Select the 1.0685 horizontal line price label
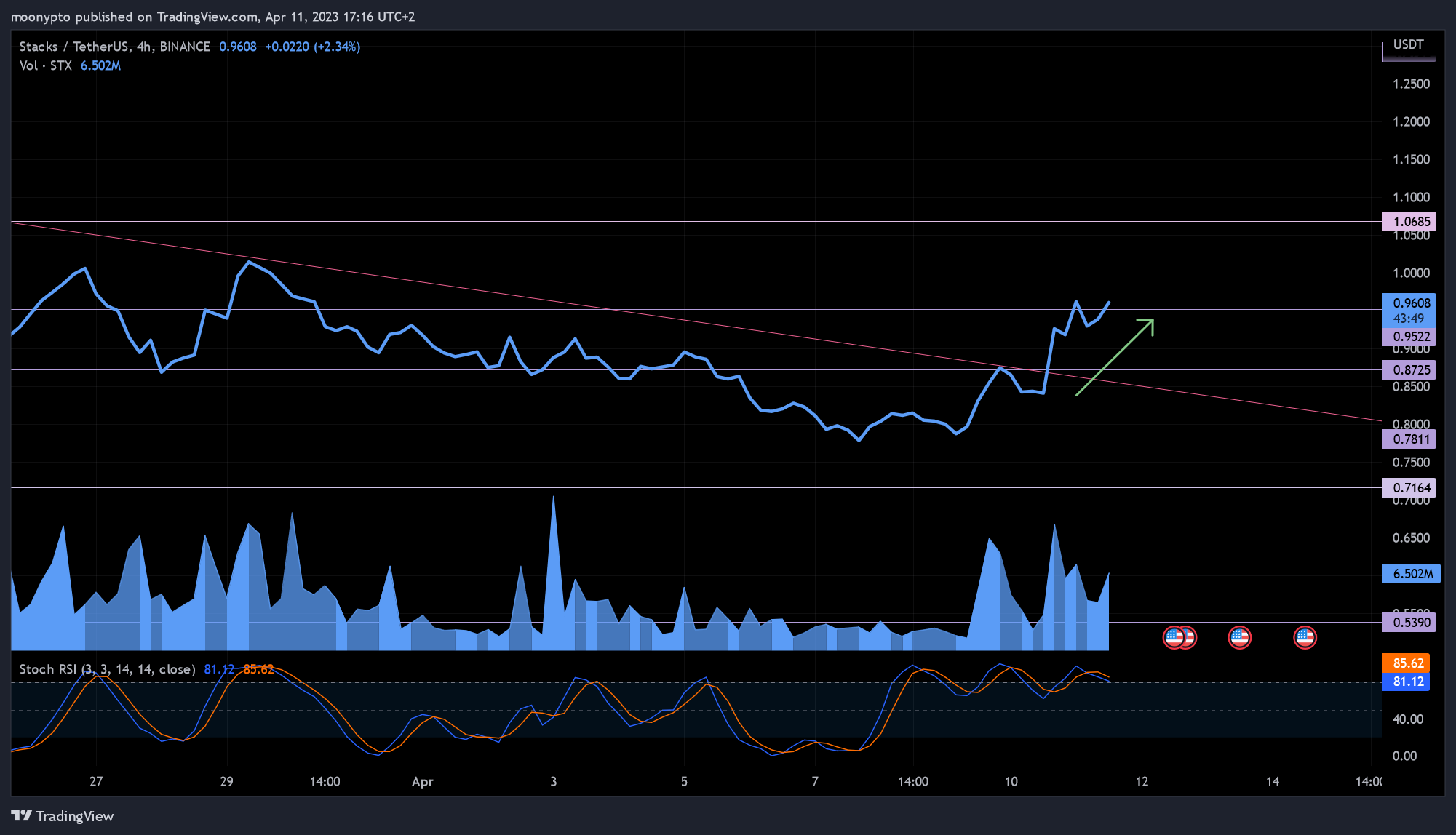Screen dimensions: 1456x835 1409,222
